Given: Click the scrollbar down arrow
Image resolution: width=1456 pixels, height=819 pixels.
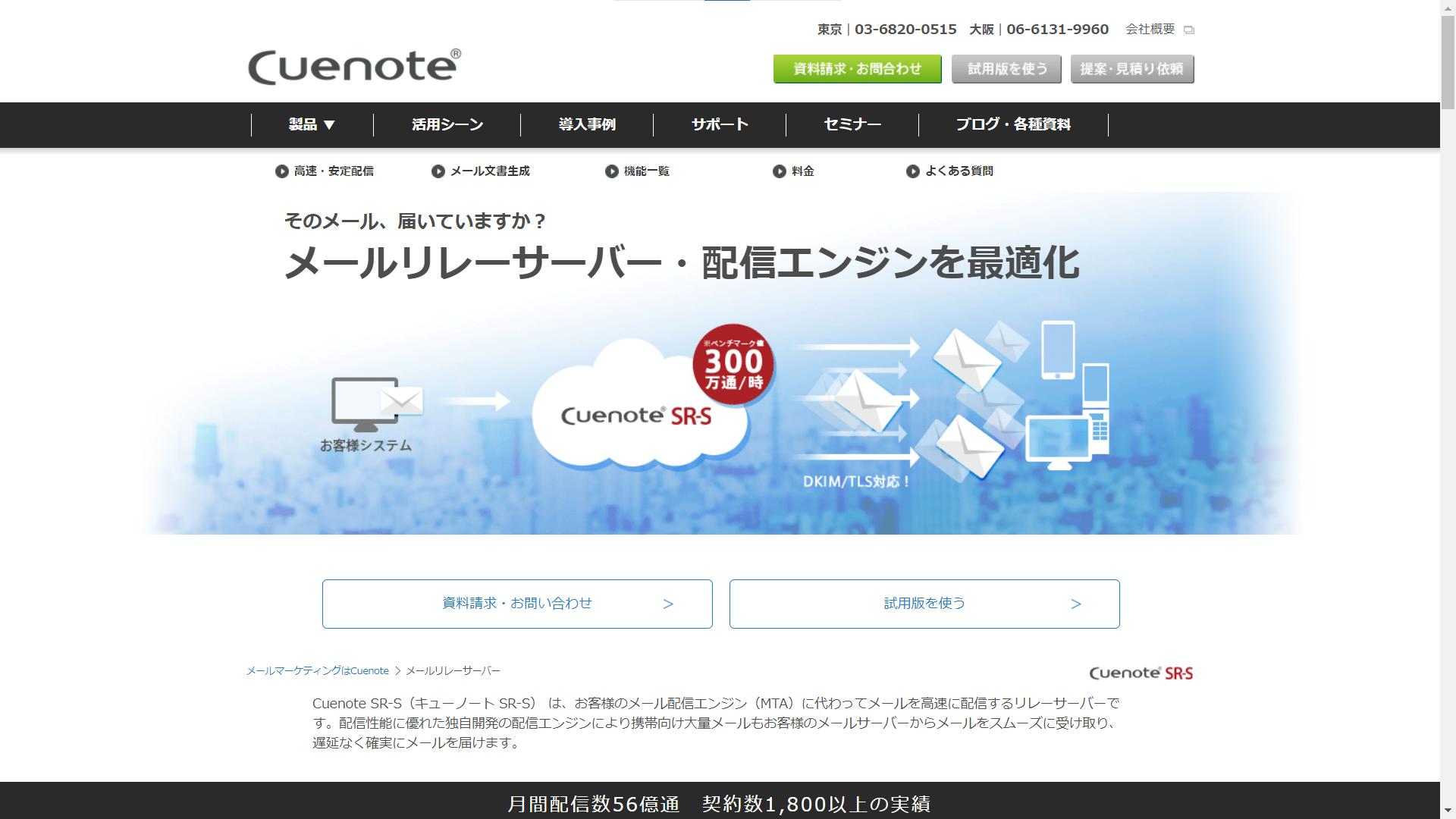Looking at the screenshot, I should pyautogui.click(x=1448, y=811).
